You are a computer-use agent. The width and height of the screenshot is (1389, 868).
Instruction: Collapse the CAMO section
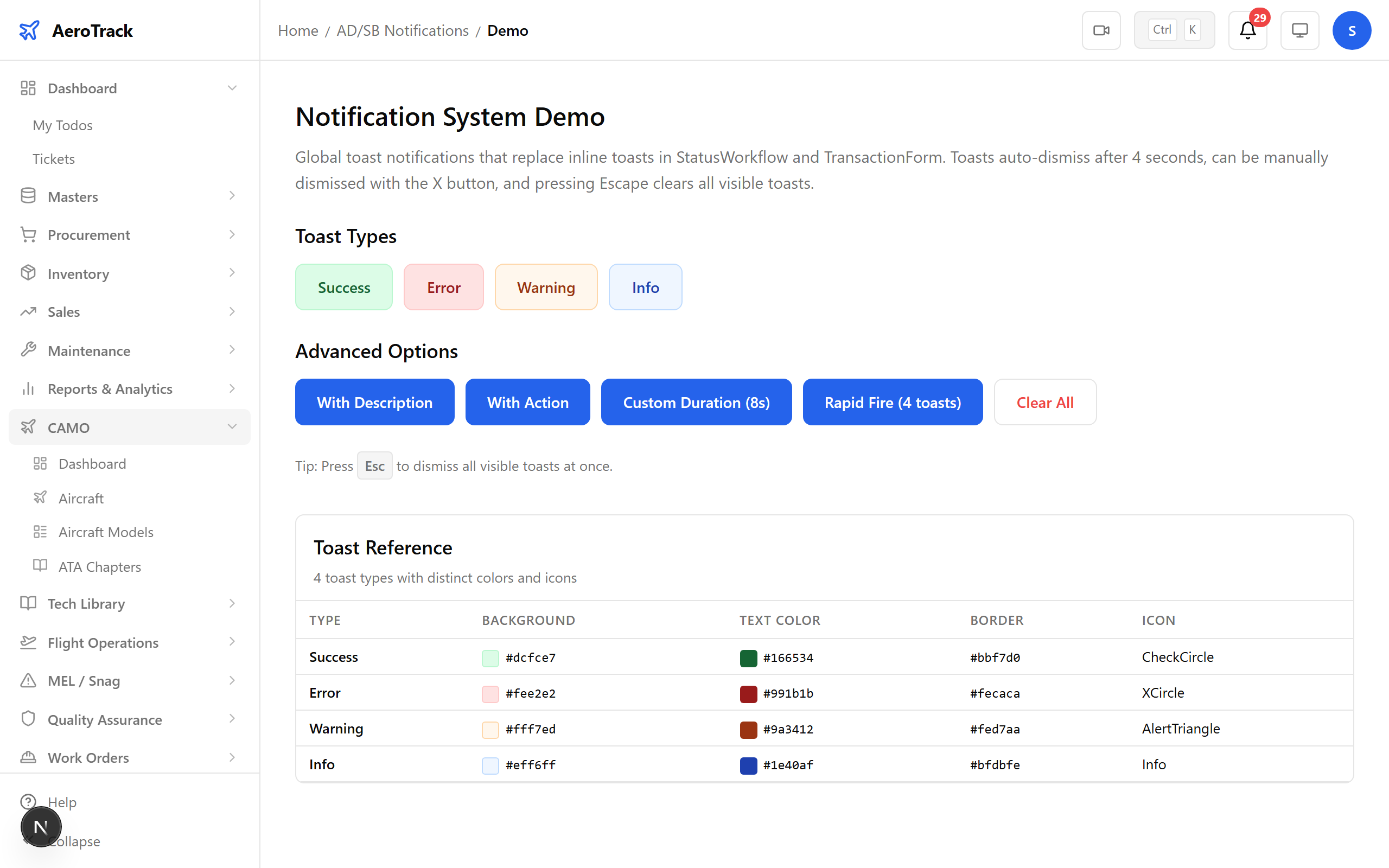232,426
